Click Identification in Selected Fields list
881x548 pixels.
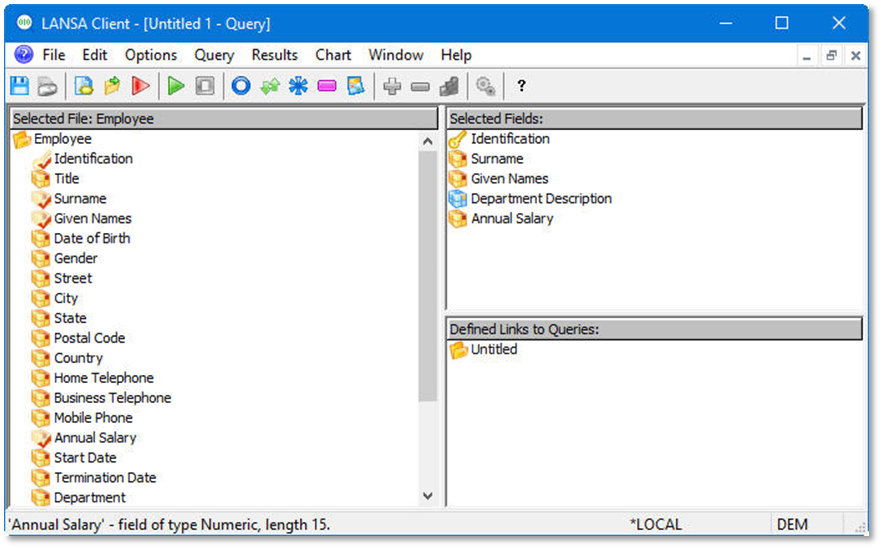510,139
